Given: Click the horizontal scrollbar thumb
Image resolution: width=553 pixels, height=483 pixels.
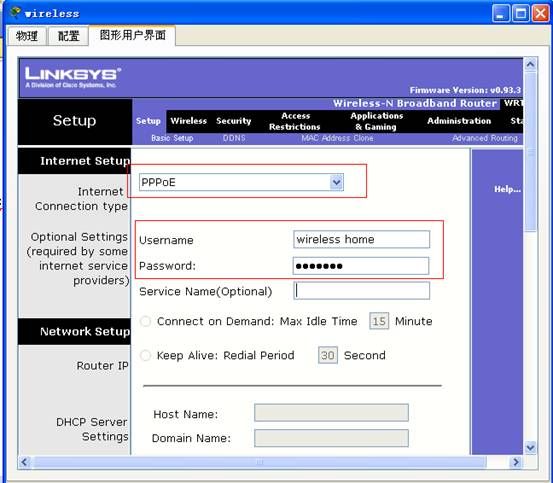Looking at the screenshot, I should [x=259, y=462].
